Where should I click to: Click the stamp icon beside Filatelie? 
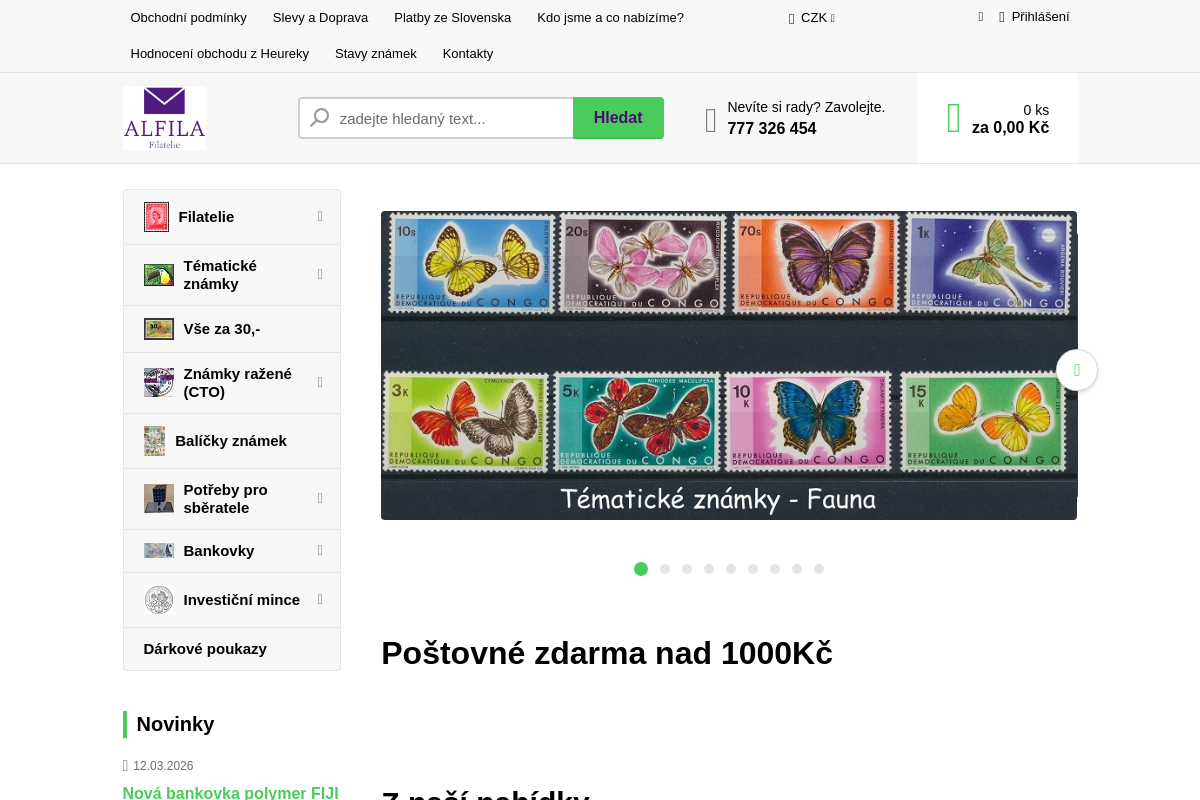(x=156, y=217)
